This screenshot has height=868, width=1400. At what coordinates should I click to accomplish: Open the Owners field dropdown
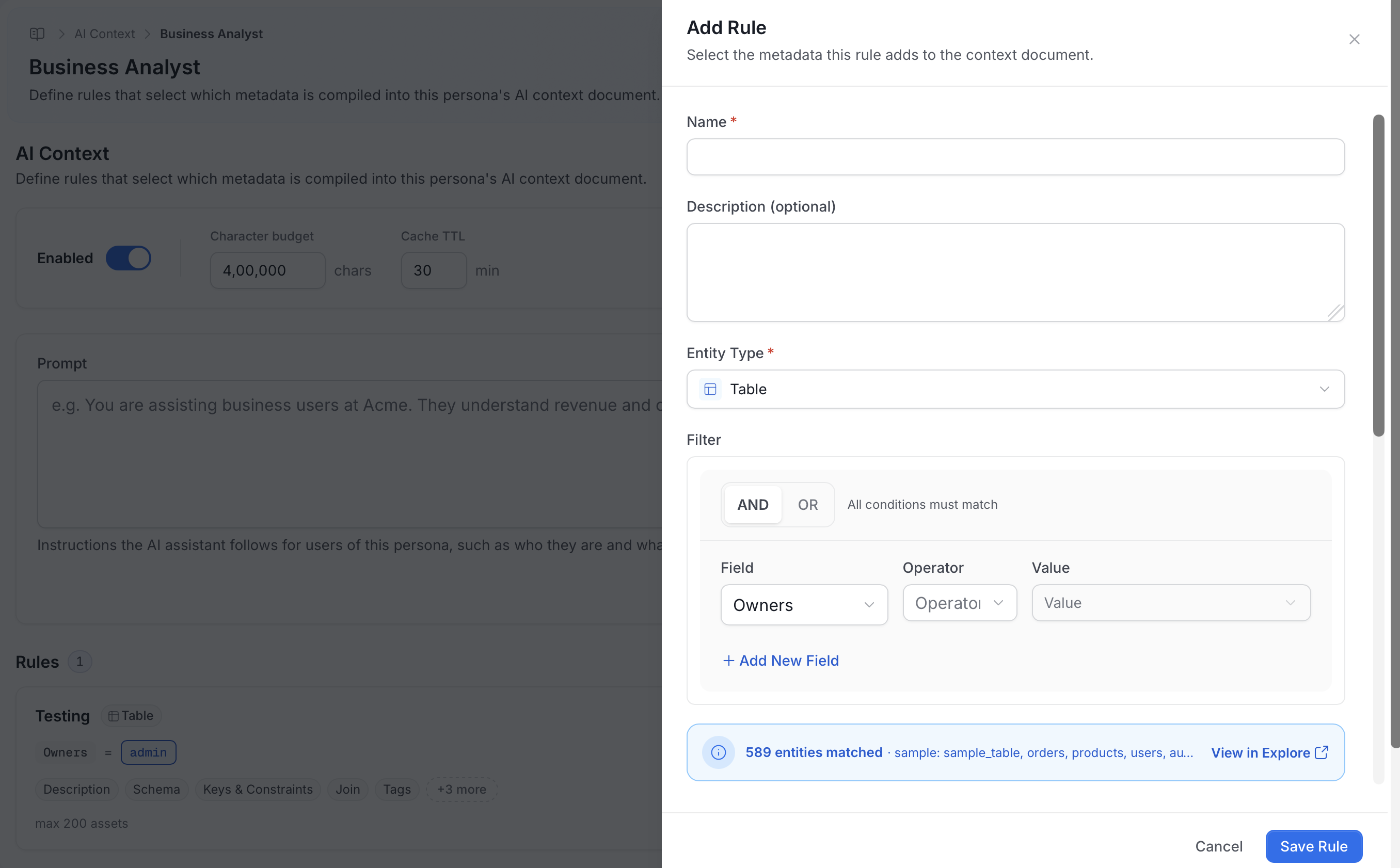click(804, 604)
